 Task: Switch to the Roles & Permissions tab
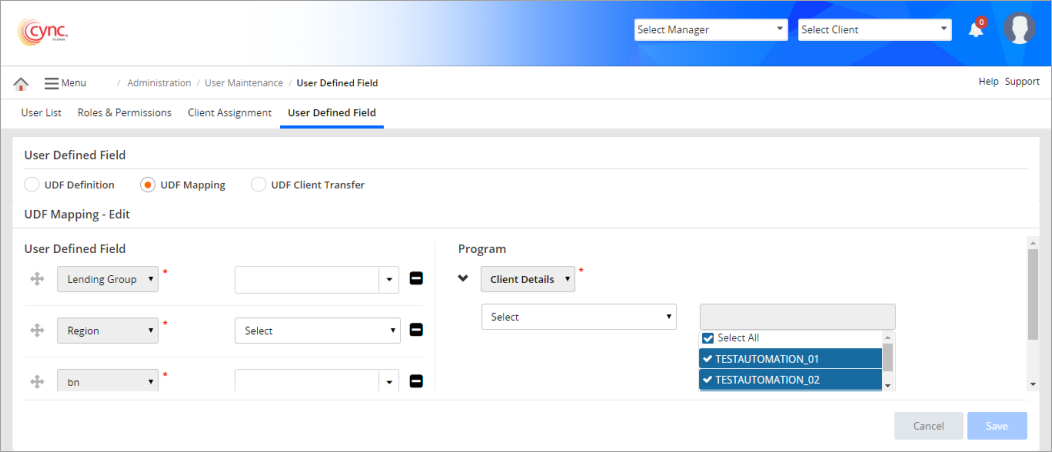124,113
